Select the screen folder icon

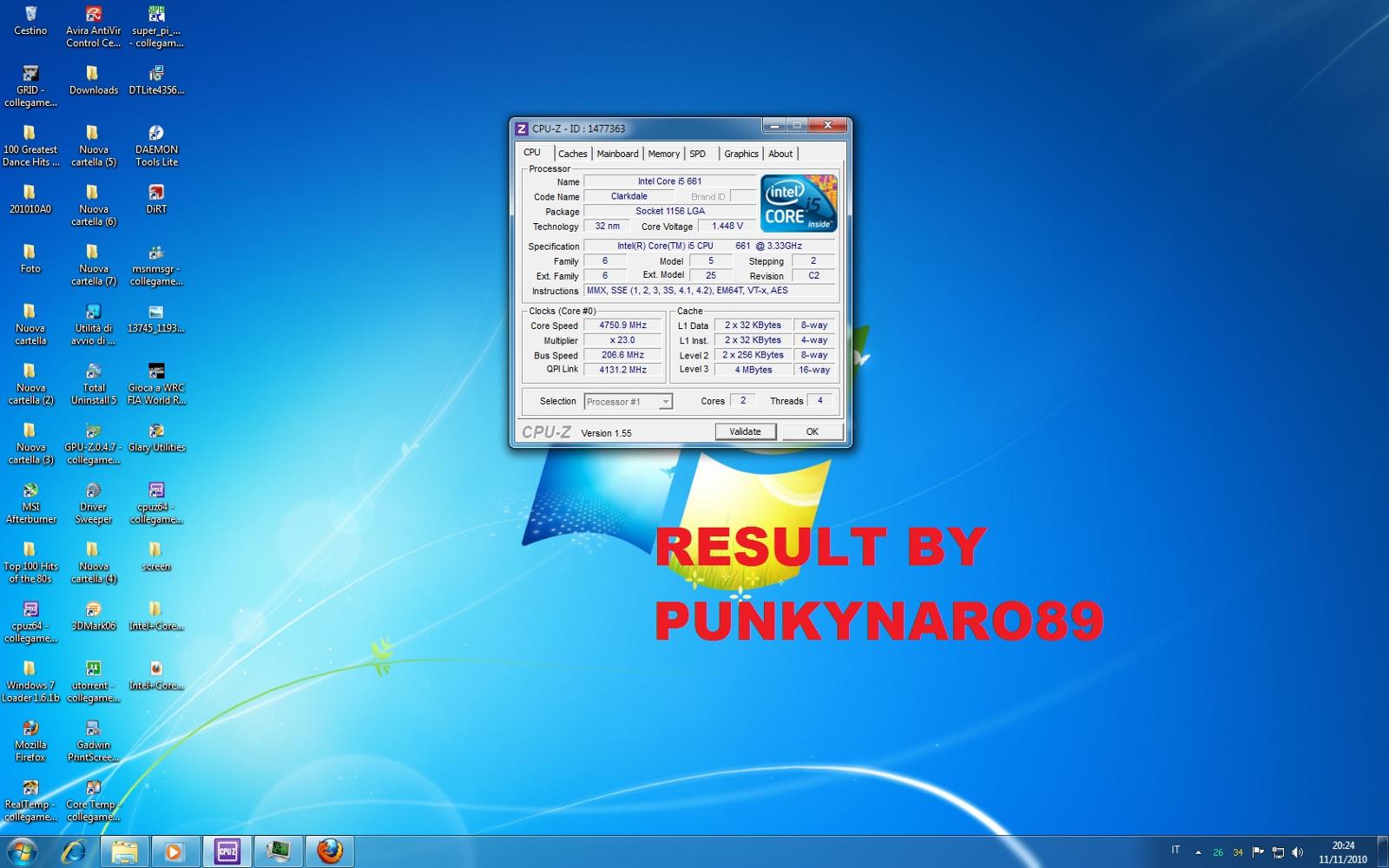[x=156, y=557]
